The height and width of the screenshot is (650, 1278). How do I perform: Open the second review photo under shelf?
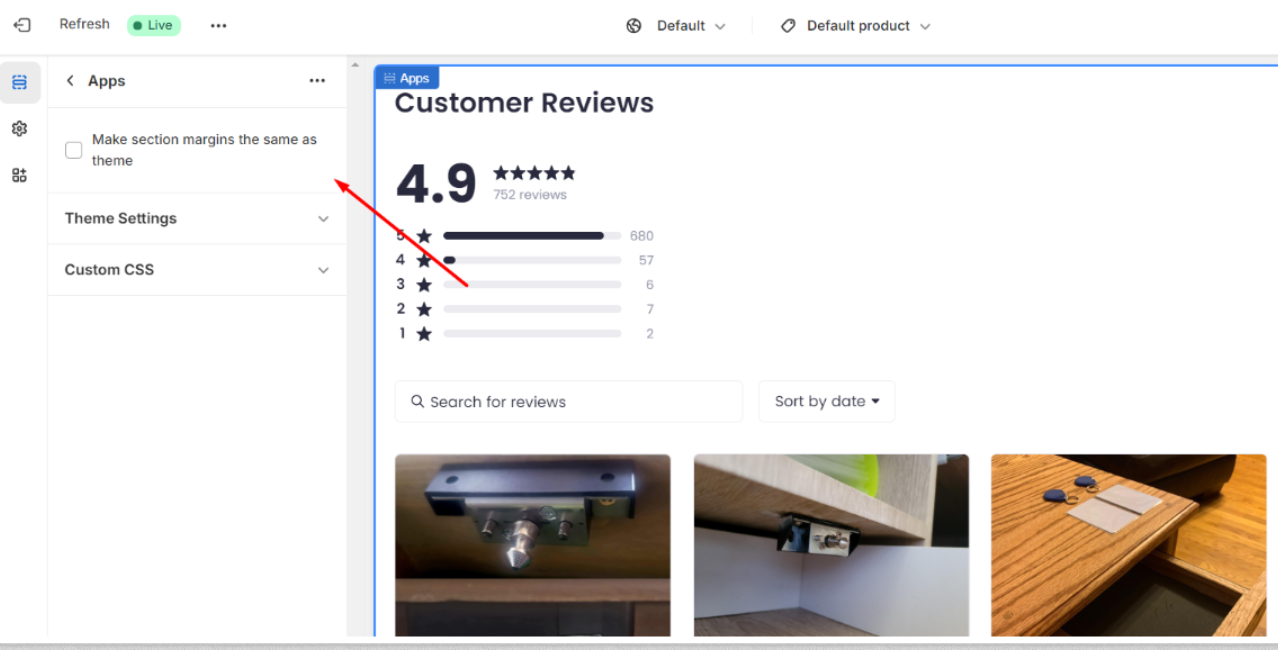point(831,545)
